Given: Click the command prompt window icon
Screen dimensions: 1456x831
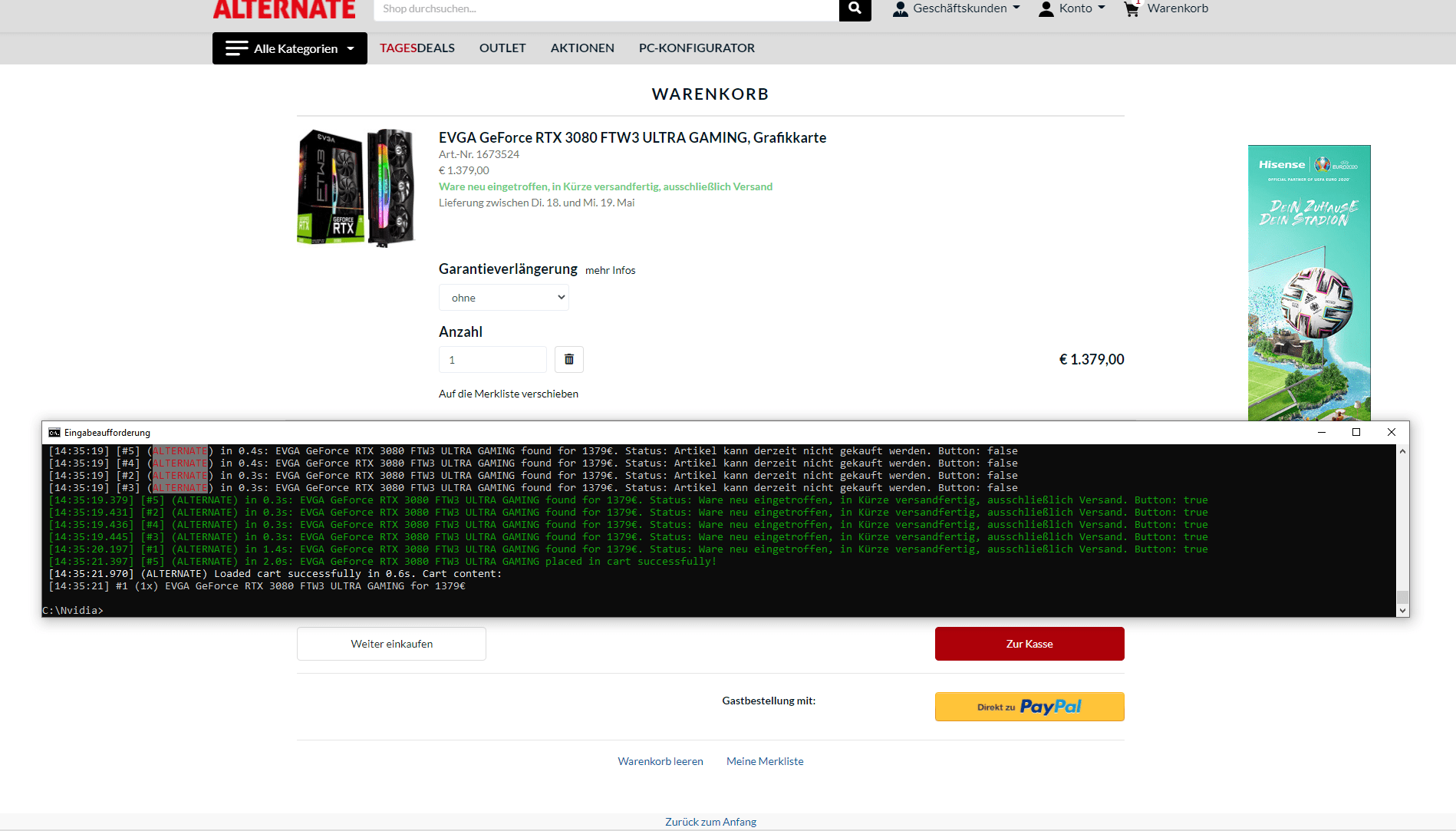Looking at the screenshot, I should [54, 433].
